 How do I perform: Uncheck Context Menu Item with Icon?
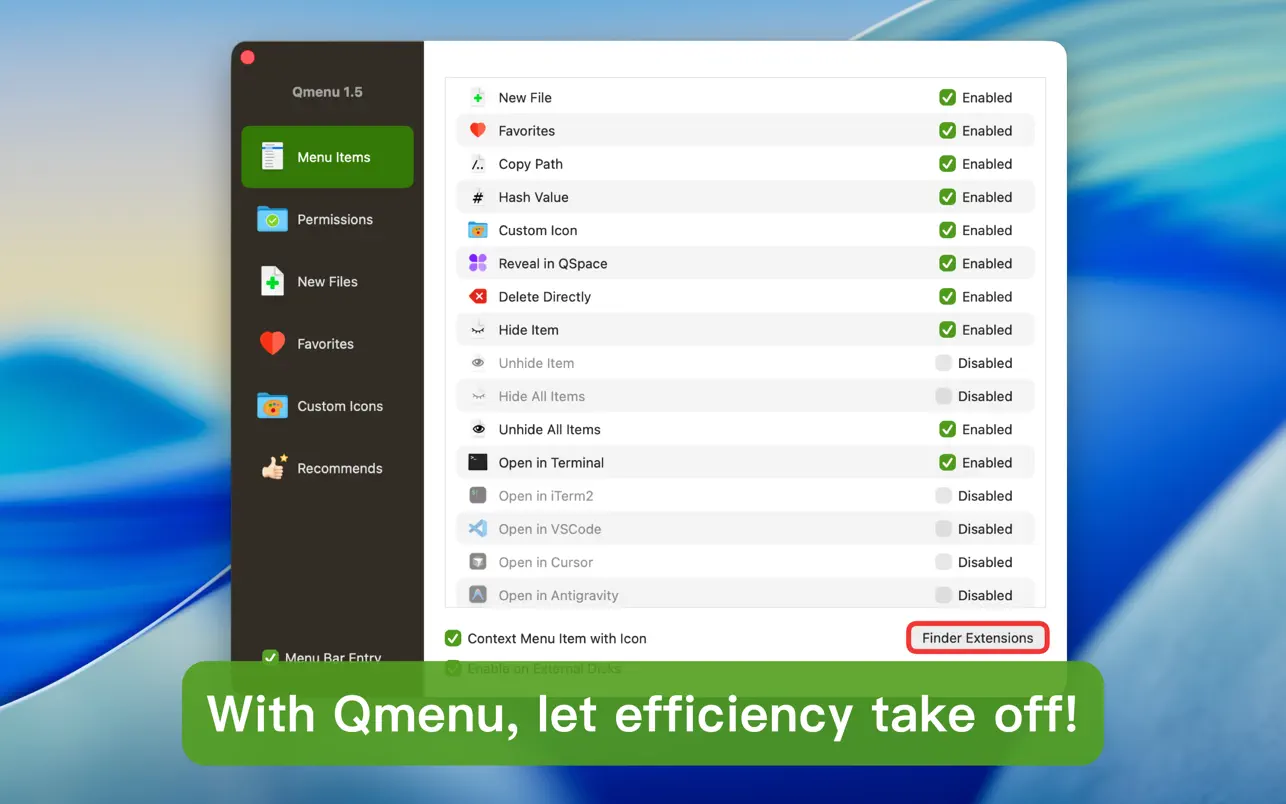coord(453,638)
